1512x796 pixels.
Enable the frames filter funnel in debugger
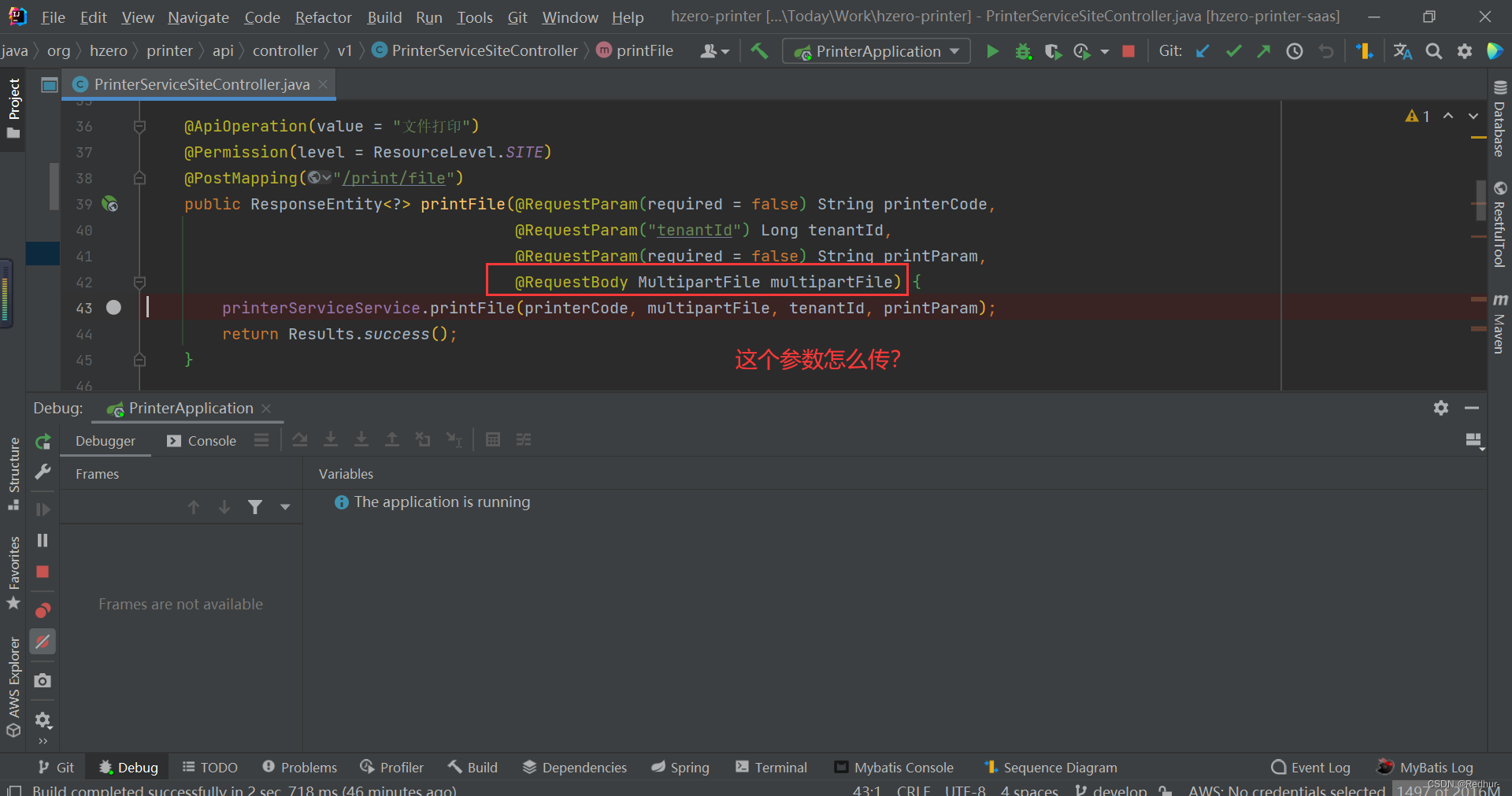(x=255, y=507)
